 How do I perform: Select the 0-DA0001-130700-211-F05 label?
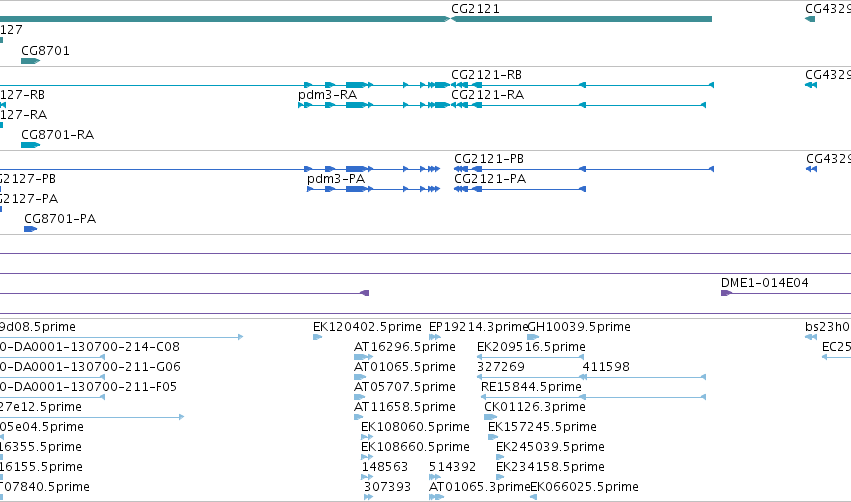click(88, 387)
